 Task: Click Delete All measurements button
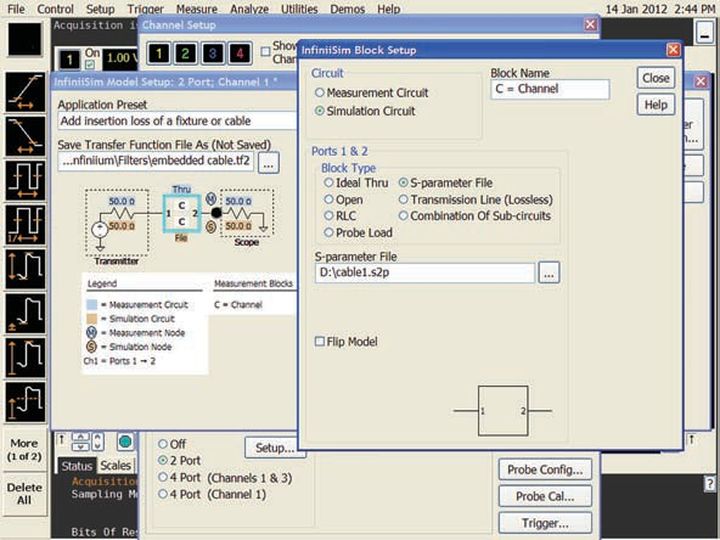tap(24, 494)
